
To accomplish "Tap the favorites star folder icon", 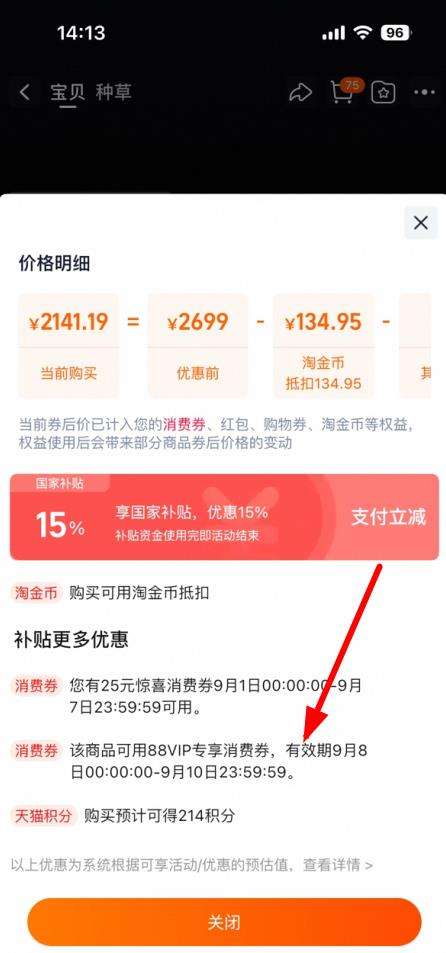I will coord(384,92).
